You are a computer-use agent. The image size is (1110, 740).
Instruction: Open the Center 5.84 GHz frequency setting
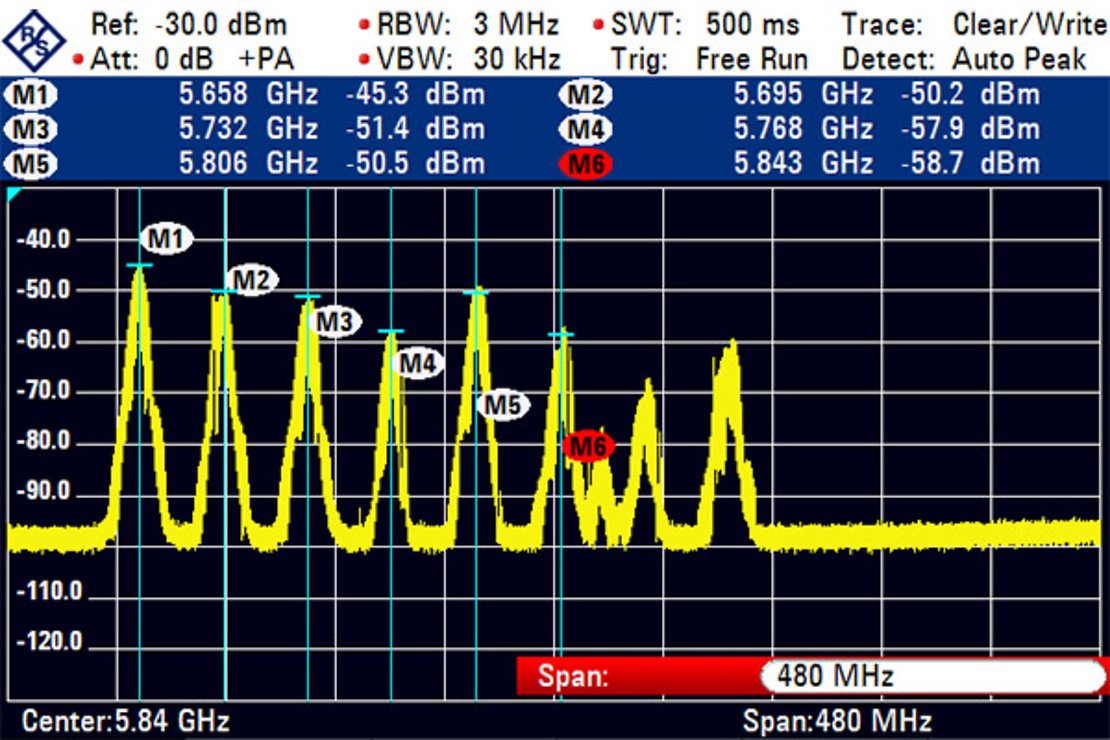126,721
